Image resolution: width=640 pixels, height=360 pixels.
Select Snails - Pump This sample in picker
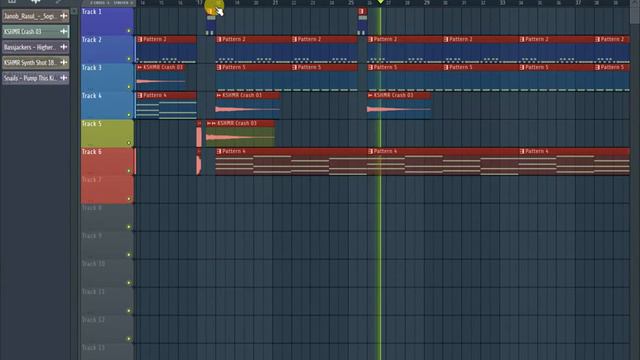(36, 78)
